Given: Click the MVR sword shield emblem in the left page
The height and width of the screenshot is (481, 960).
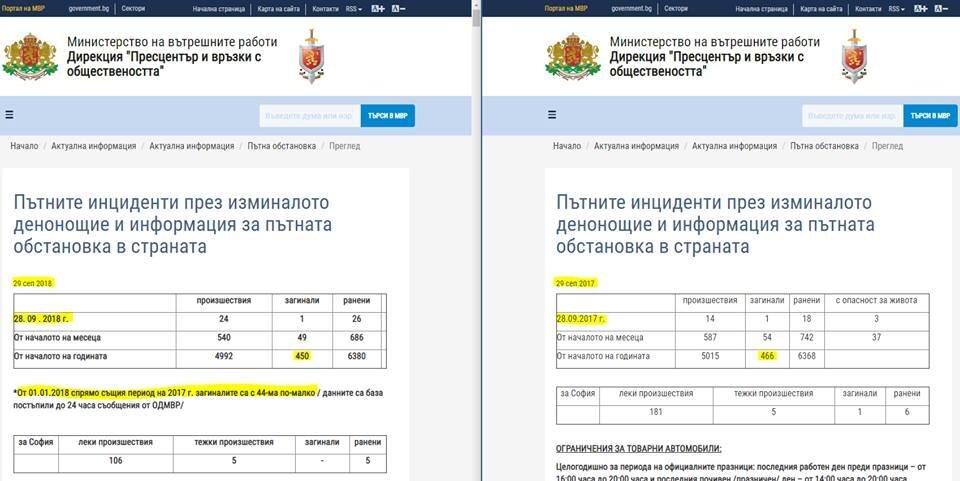Looking at the screenshot, I should (x=311, y=56).
